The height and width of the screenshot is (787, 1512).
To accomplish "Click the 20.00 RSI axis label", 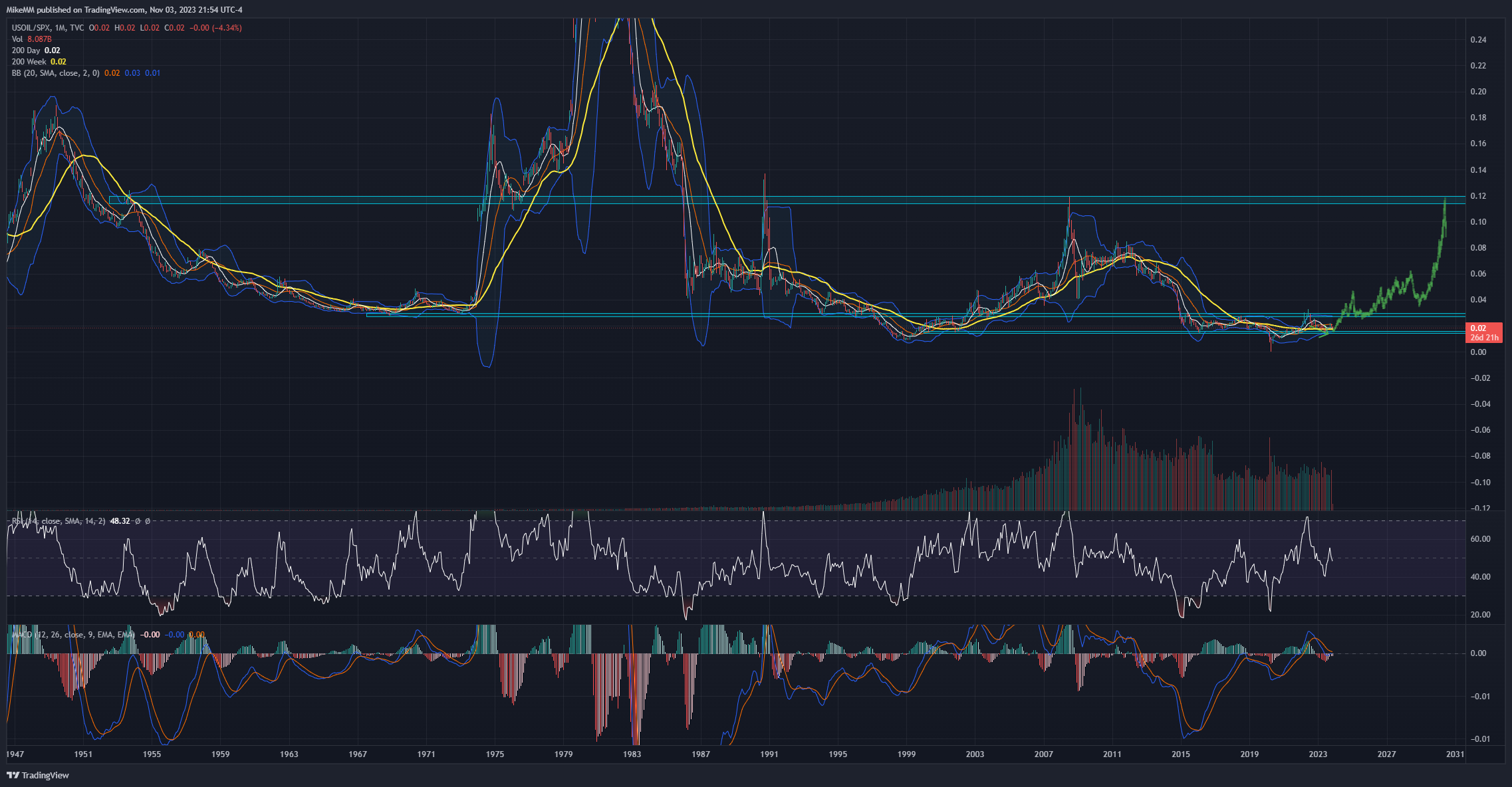I will click(x=1480, y=615).
